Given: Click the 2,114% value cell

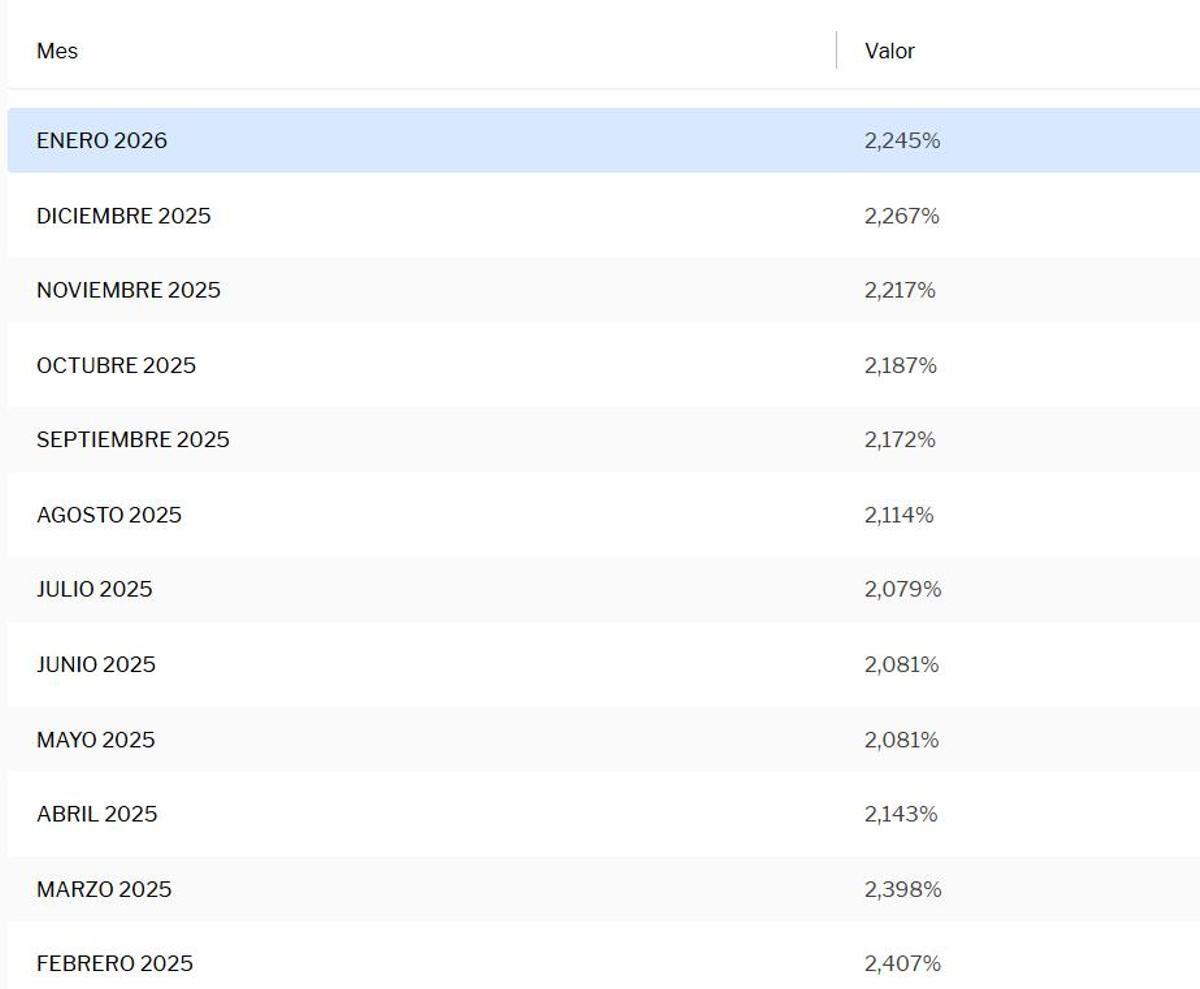Looking at the screenshot, I should click(899, 515).
